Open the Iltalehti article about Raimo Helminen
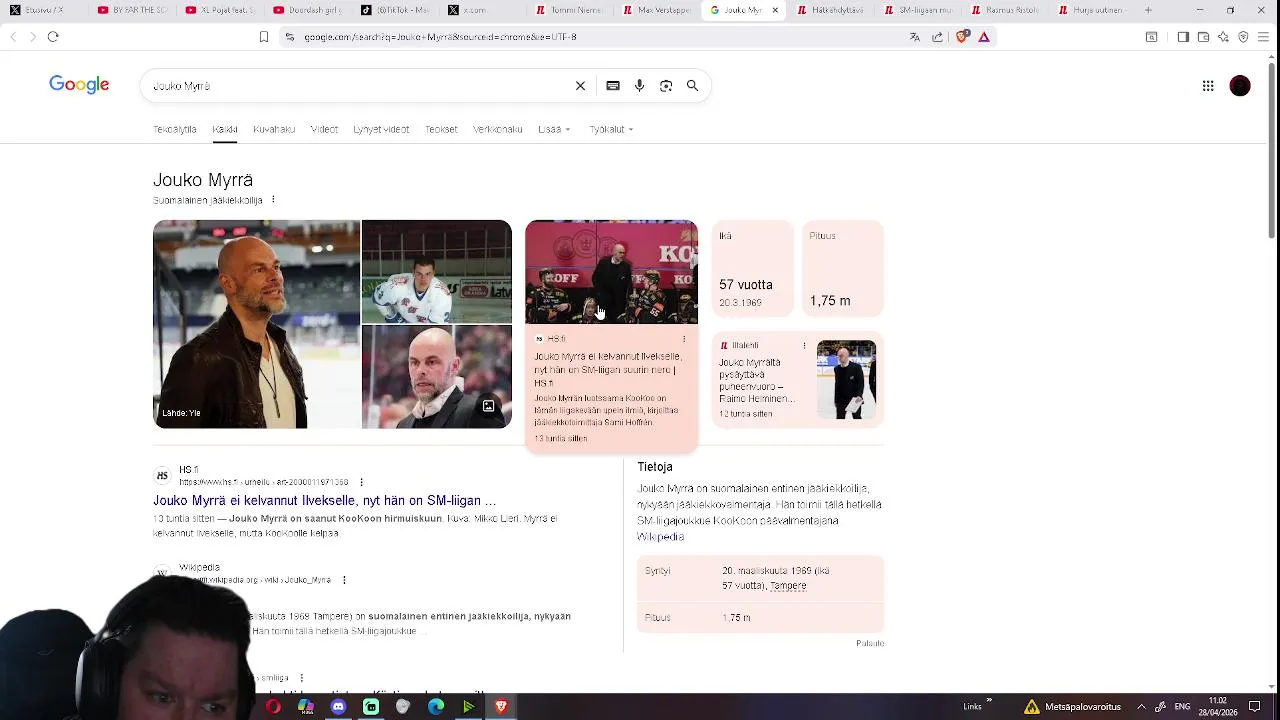Viewport: 1280px width, 720px height. point(757,380)
